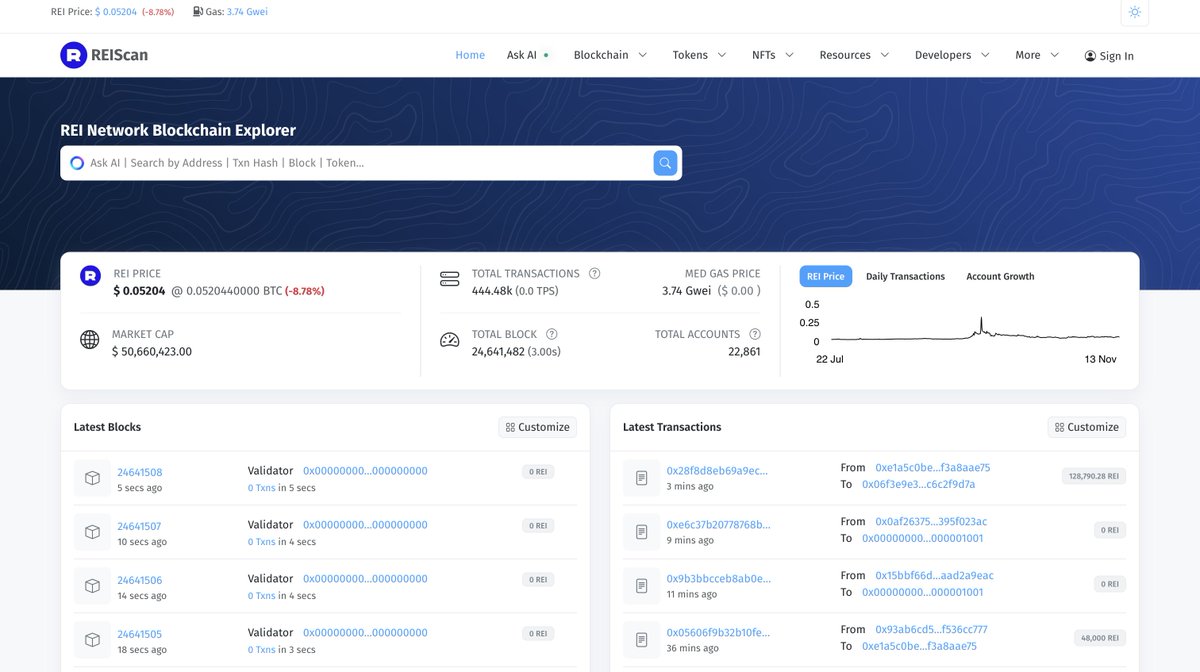Click the REI price line chart

pyautogui.click(x=975, y=331)
